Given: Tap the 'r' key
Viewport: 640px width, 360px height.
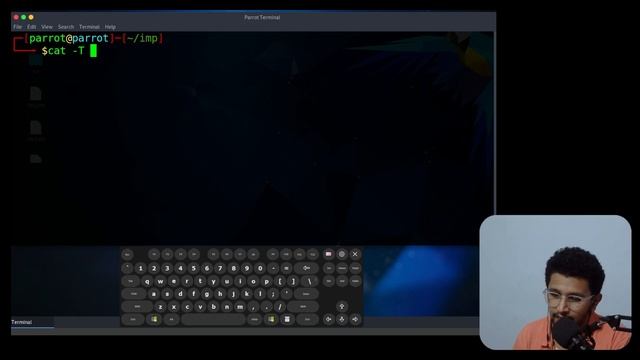Looking at the screenshot, I should (x=187, y=281).
